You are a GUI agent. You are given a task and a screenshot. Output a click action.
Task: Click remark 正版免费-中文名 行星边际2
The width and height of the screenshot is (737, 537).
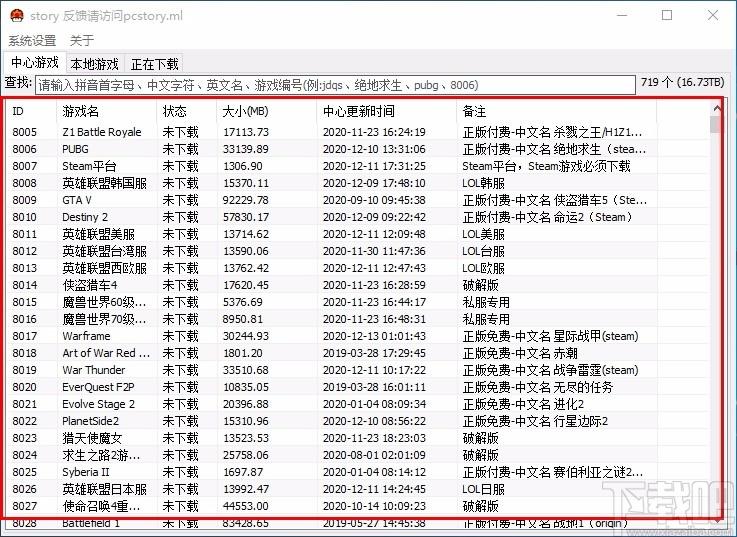[x=535, y=421]
